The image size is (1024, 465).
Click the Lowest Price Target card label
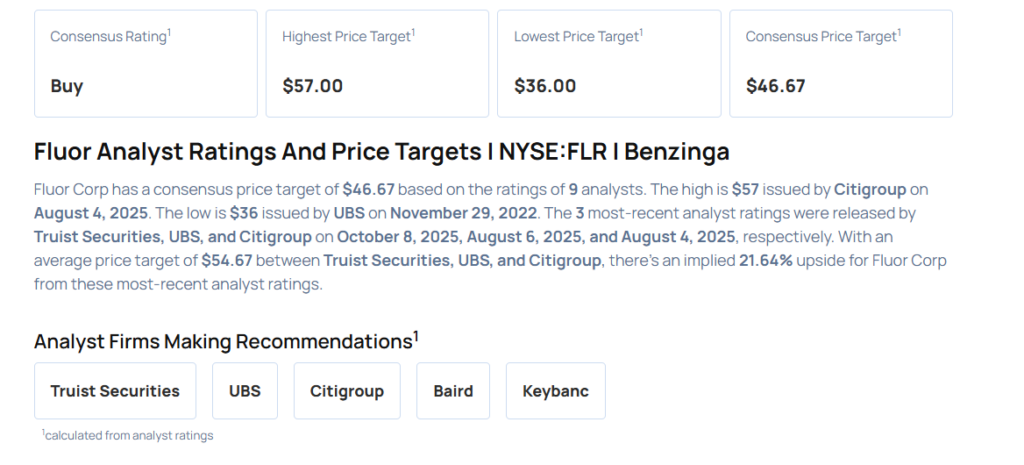(578, 36)
